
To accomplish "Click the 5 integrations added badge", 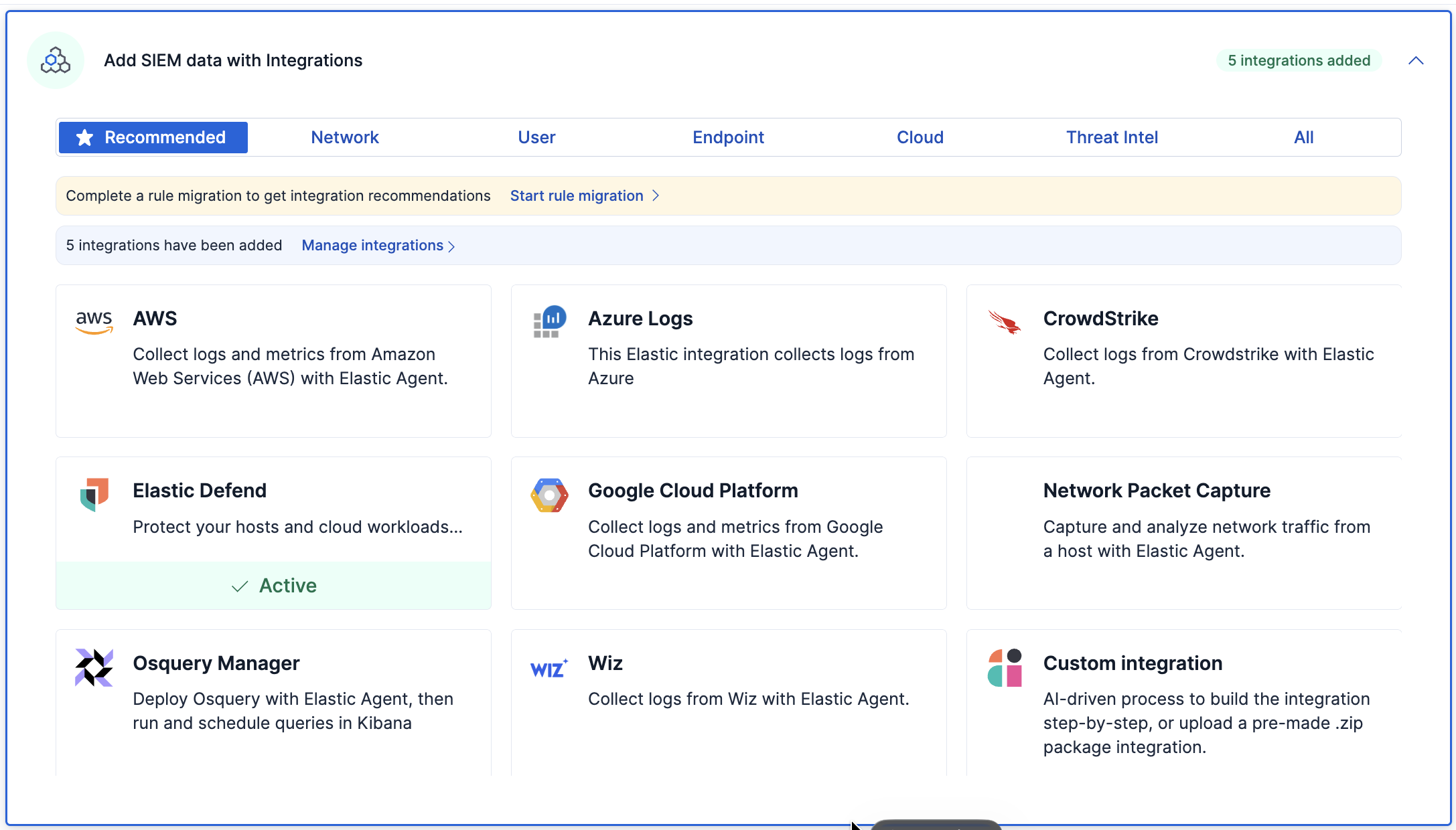I will point(1299,60).
